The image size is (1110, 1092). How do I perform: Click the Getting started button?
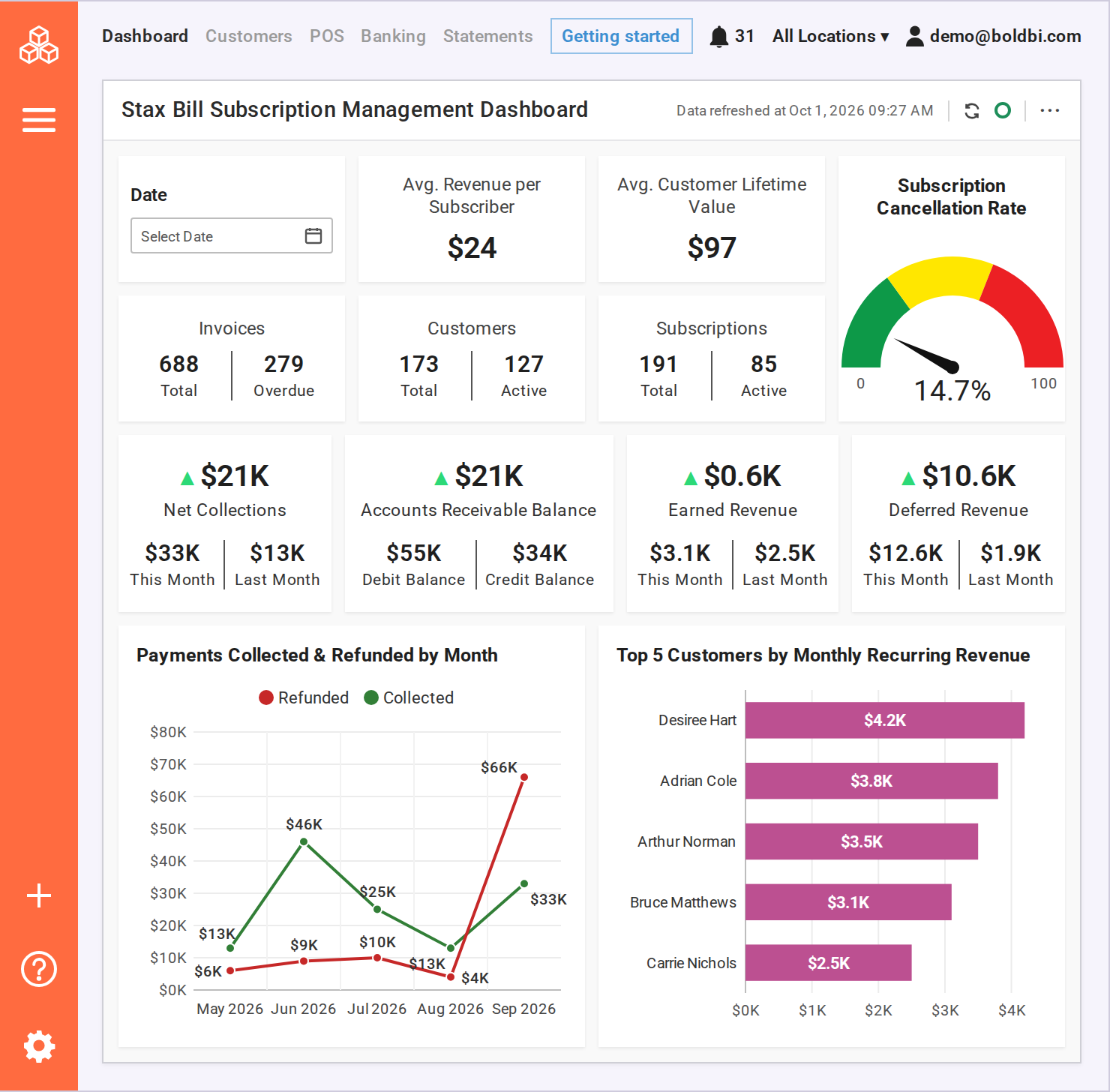pyautogui.click(x=621, y=36)
